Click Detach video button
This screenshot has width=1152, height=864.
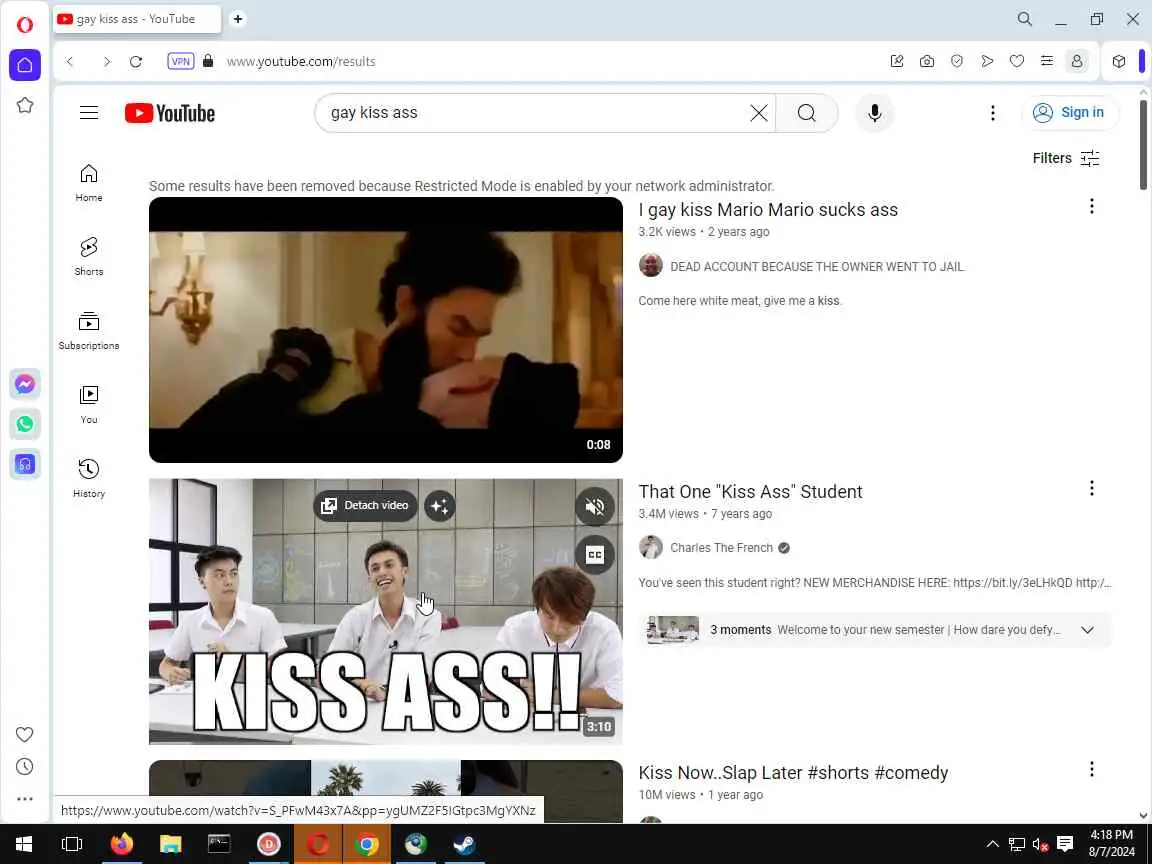(365, 505)
